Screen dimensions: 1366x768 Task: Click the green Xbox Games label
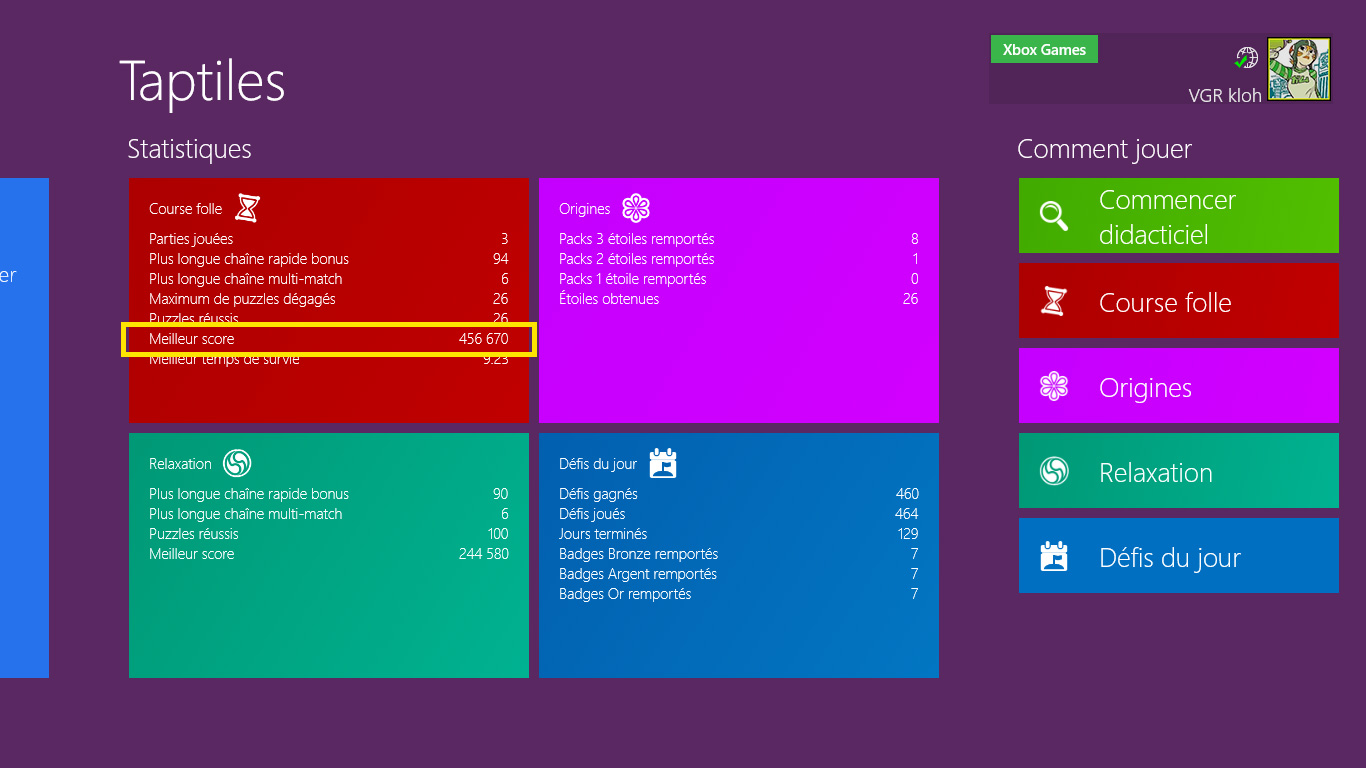pos(1043,50)
